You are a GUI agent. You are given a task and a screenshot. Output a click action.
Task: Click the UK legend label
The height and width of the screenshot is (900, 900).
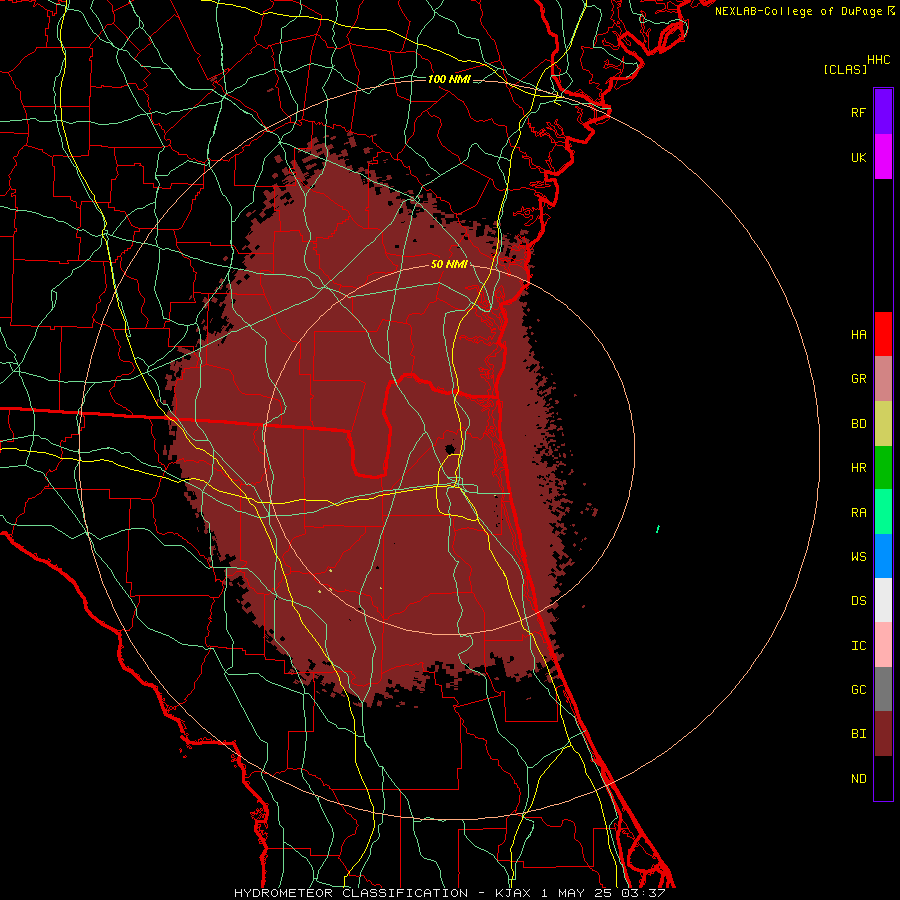click(858, 157)
